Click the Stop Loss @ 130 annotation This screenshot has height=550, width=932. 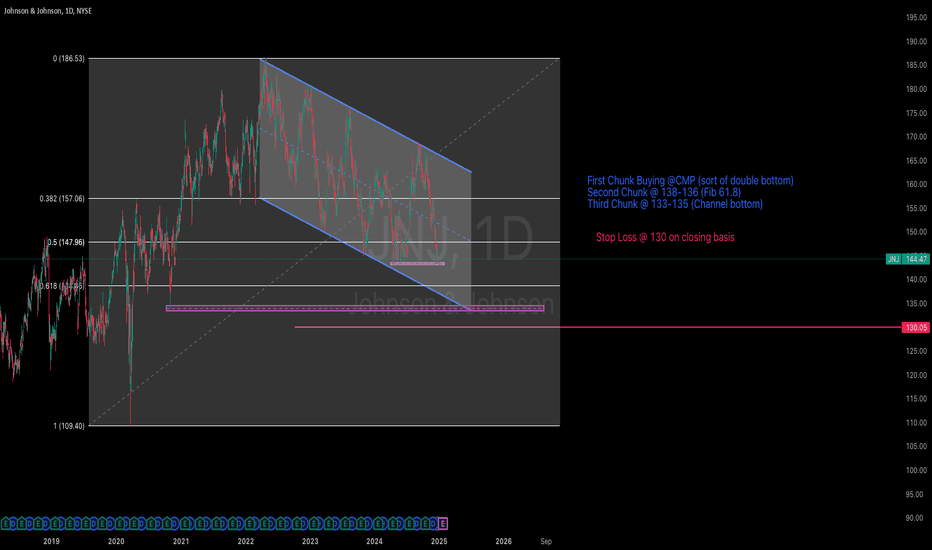click(665, 237)
